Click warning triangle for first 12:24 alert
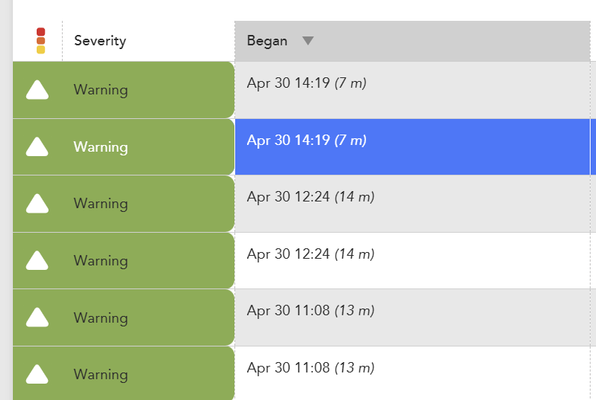596x400 pixels. click(x=37, y=203)
